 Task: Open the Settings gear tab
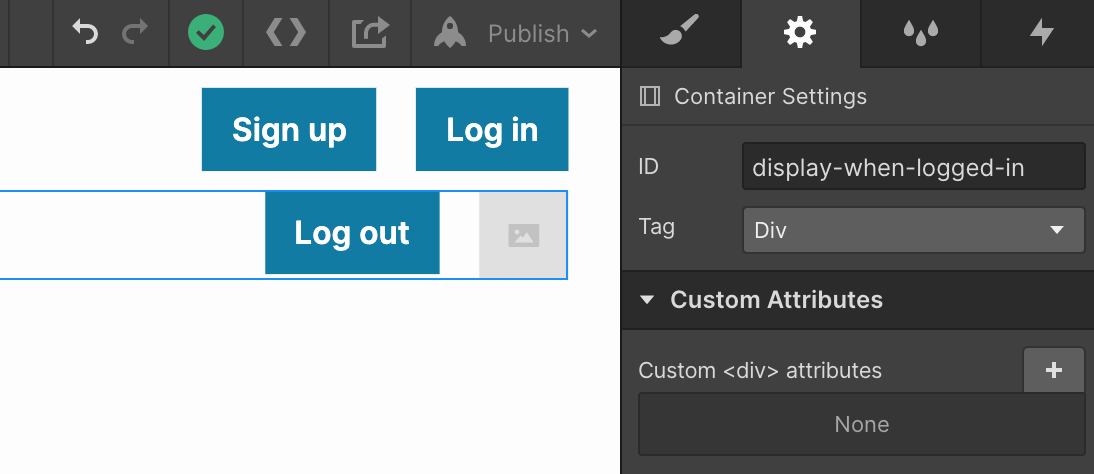(x=800, y=33)
